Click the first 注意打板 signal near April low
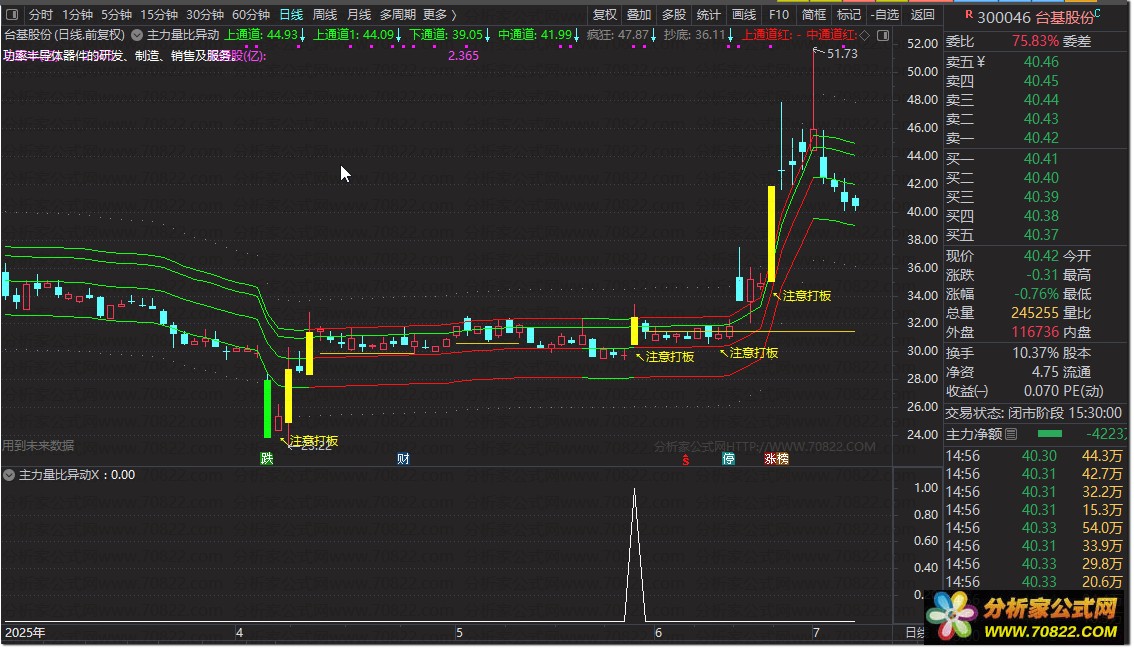Screen dimensions: 1134x648 [x=313, y=440]
